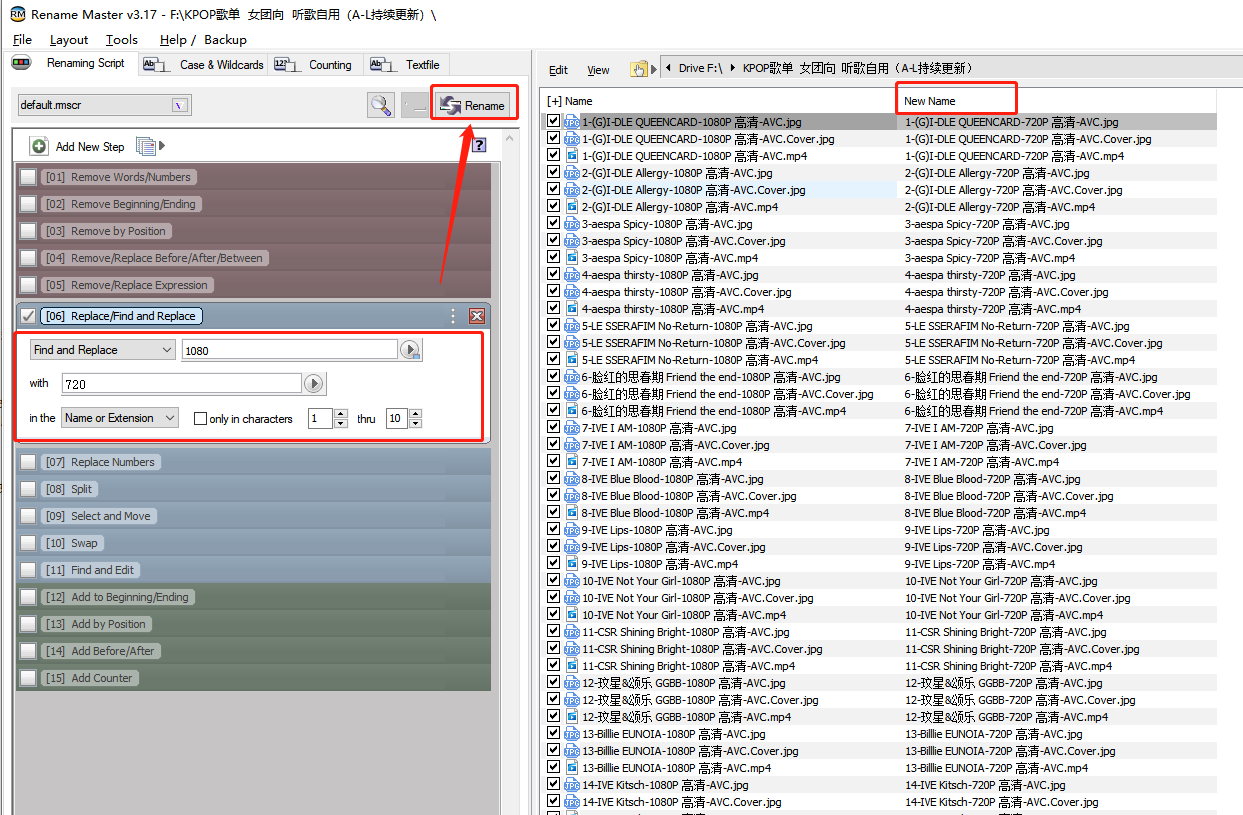Click the video icon of 1-(G)I-DLE QUEENCARD-1080P 高清-AVC.mp4

pyautogui.click(x=572, y=156)
